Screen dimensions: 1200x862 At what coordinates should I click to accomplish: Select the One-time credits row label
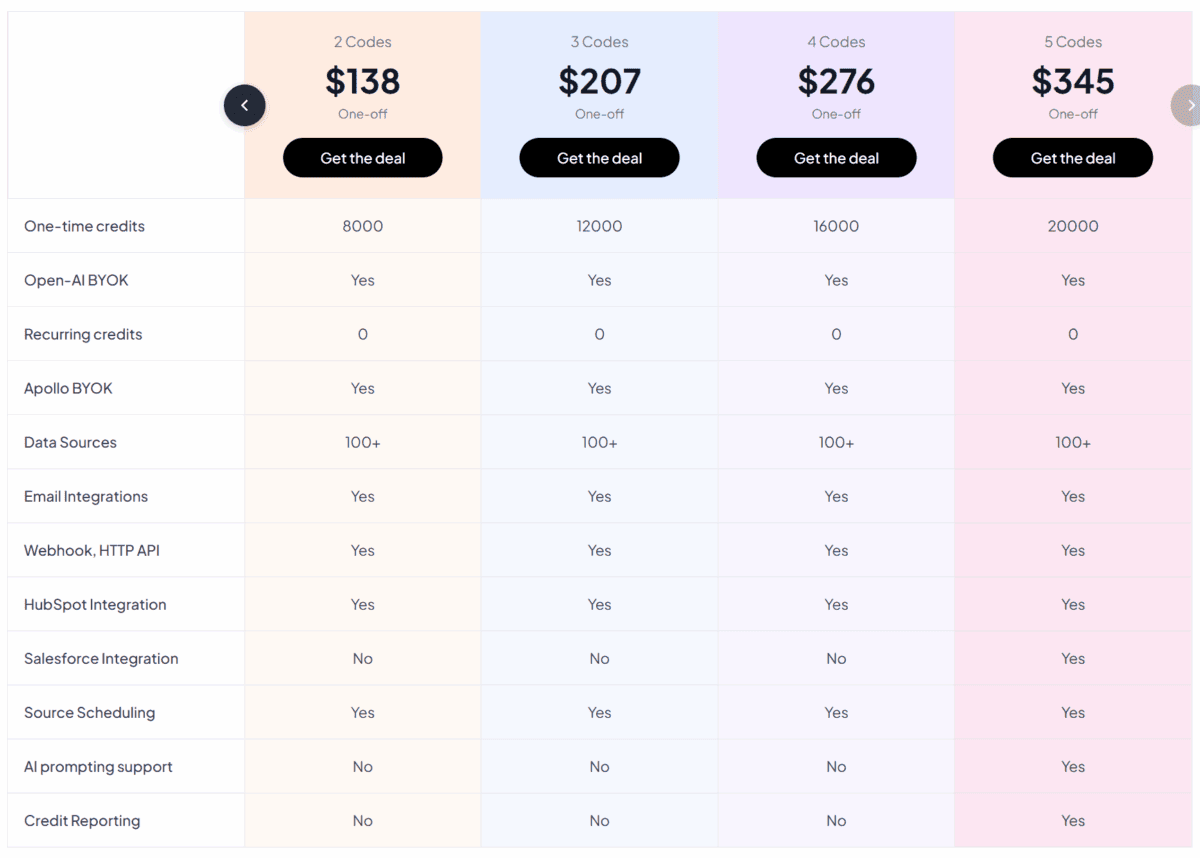coord(84,226)
